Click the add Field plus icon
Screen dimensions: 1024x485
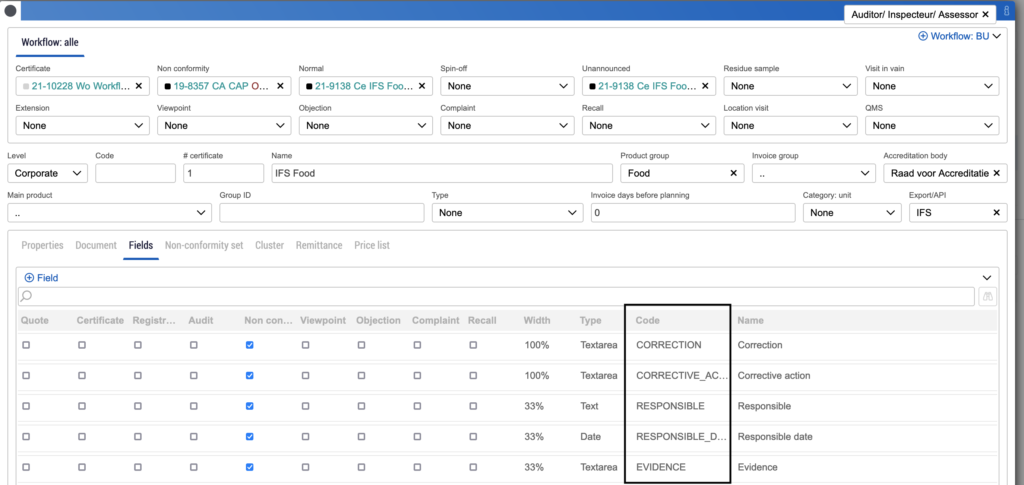click(x=29, y=277)
